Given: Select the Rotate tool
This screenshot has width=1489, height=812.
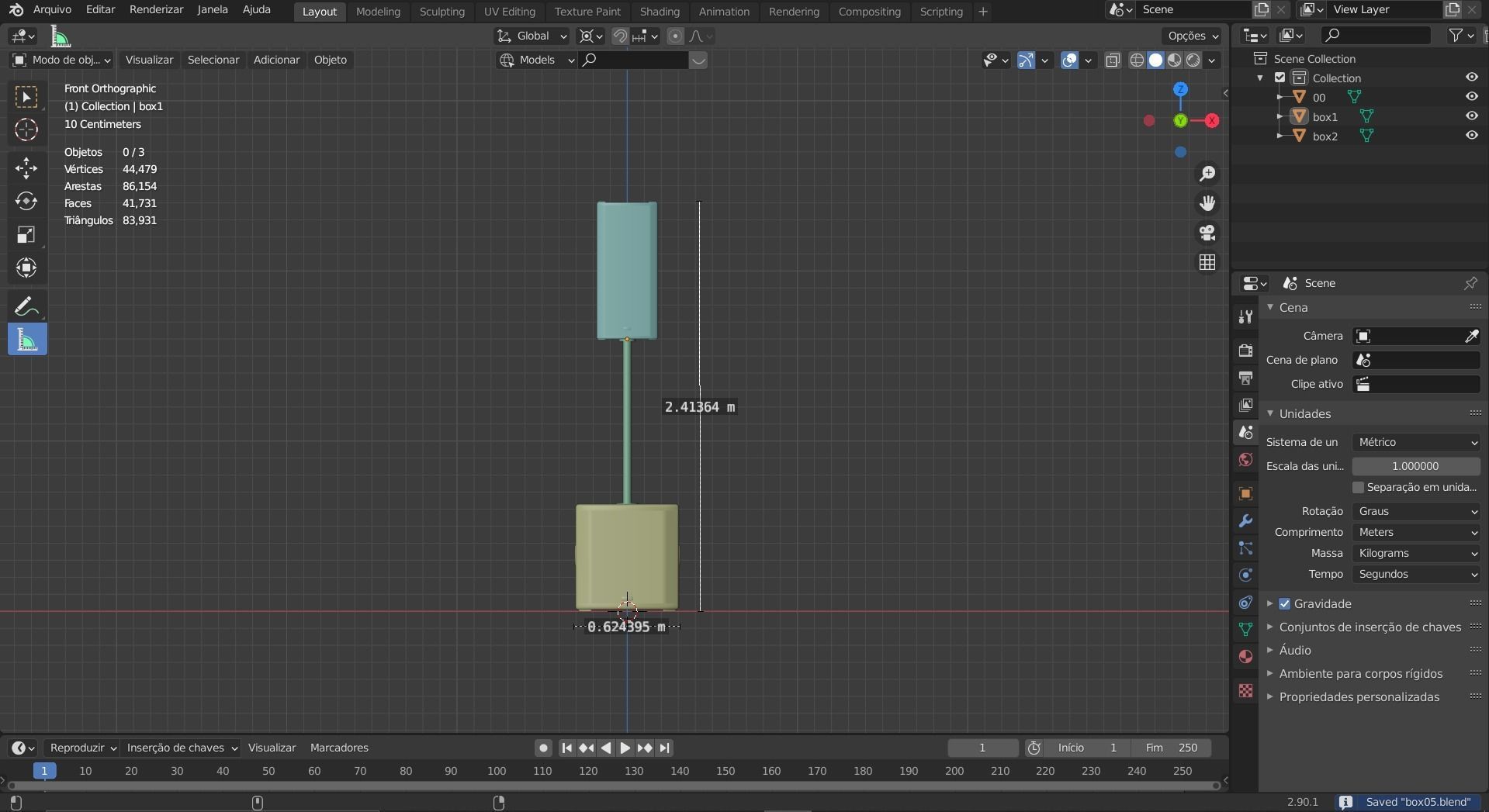Looking at the screenshot, I should (x=26, y=201).
